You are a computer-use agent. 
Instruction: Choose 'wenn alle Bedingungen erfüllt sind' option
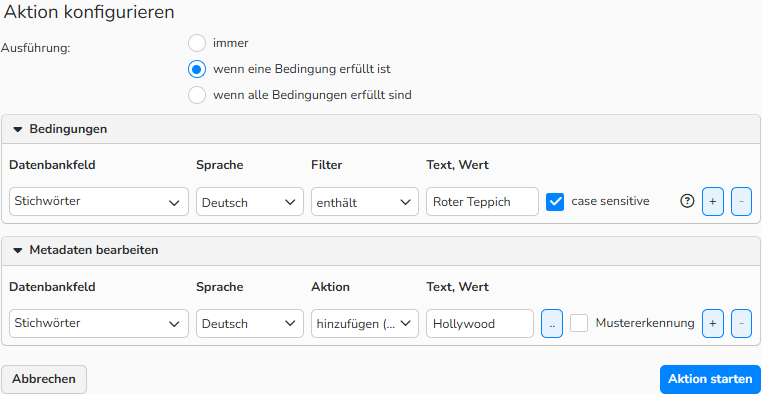click(197, 95)
